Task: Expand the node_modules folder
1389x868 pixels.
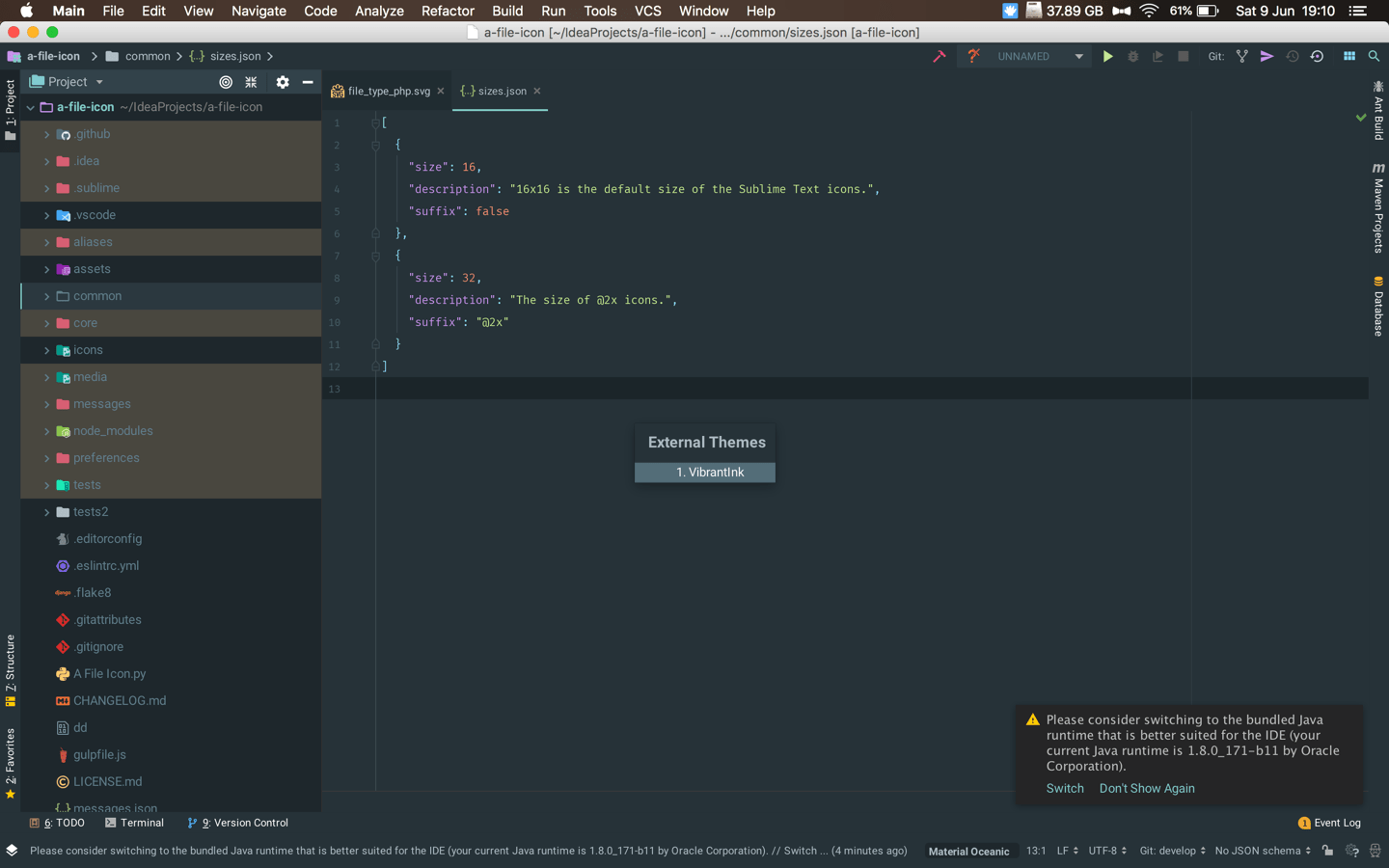Action: pos(46,431)
